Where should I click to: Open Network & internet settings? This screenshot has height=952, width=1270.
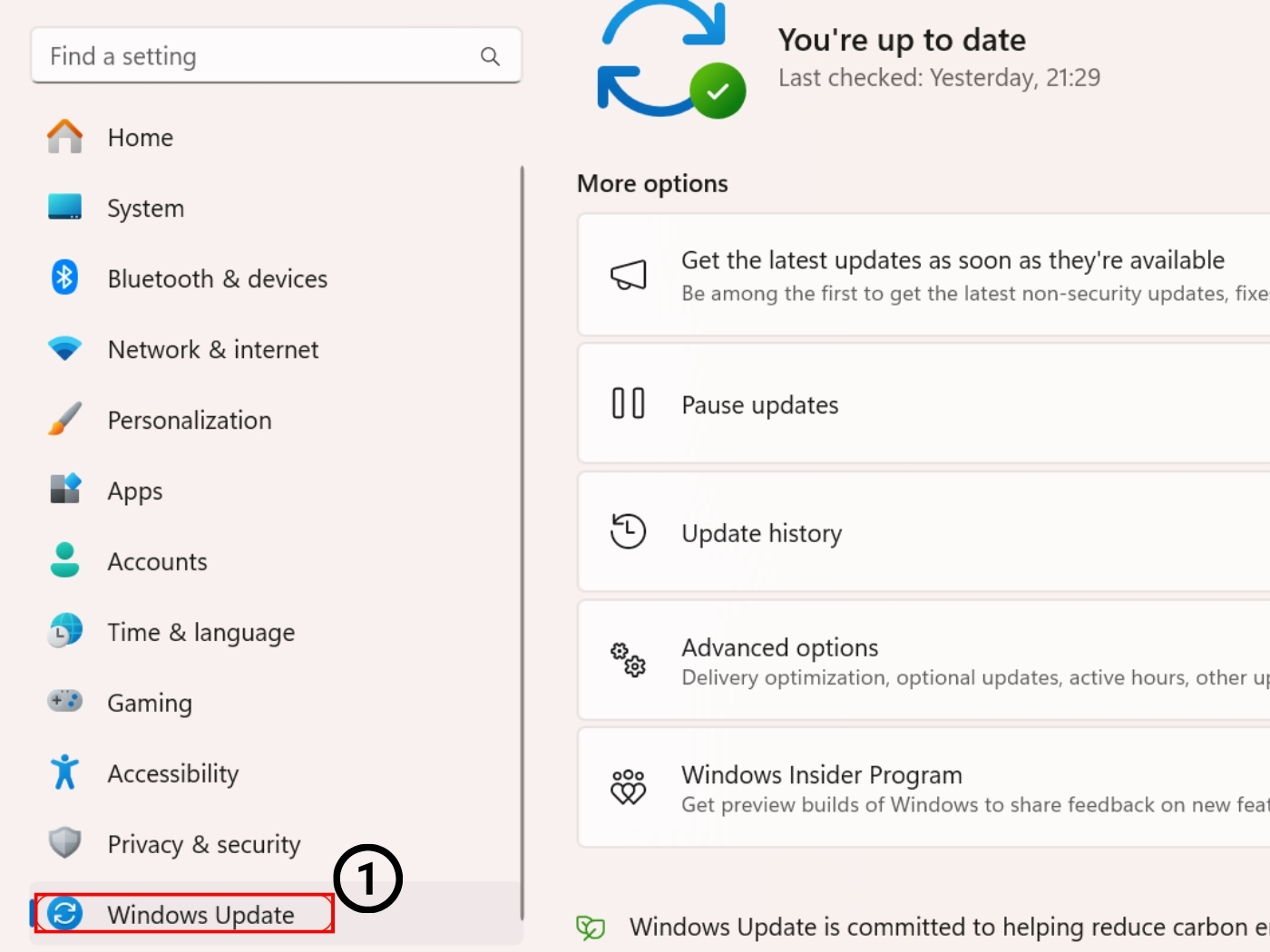click(276, 349)
